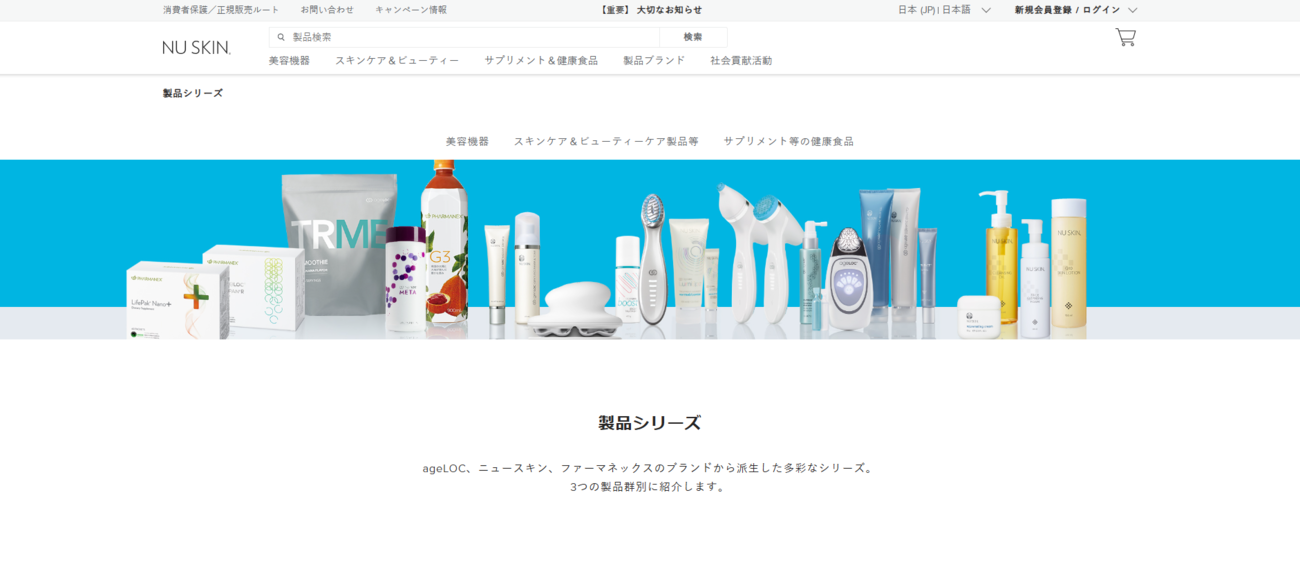Switch to サプリメント等の健康食品 tab

[789, 141]
